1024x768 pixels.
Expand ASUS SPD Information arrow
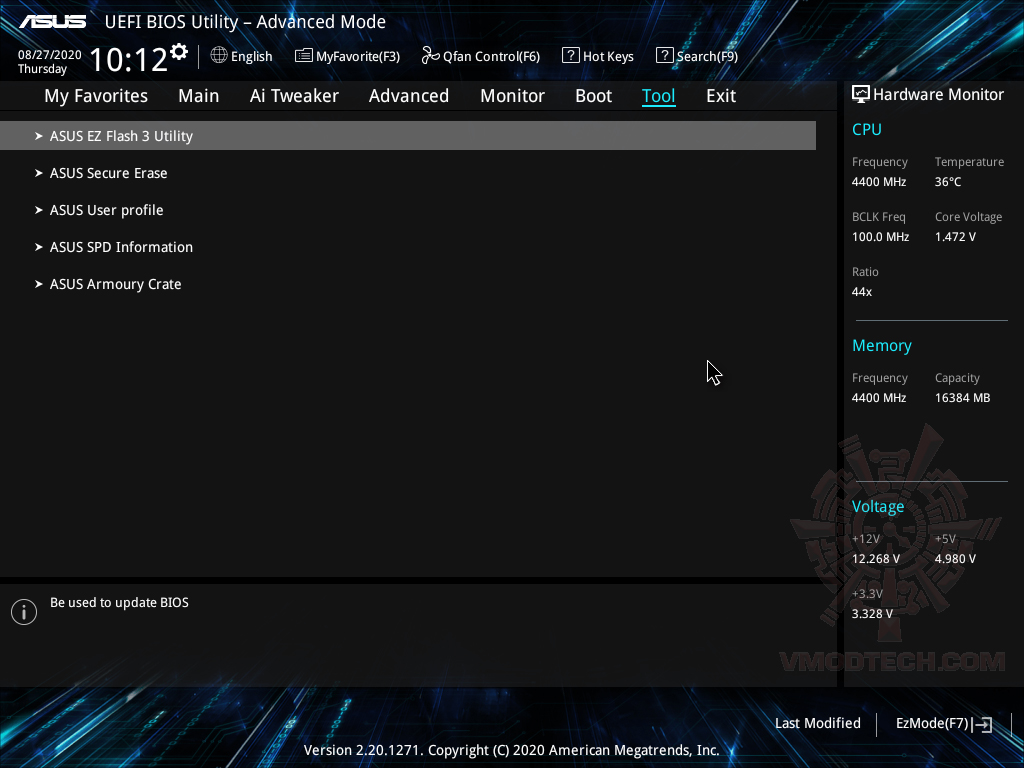click(39, 247)
